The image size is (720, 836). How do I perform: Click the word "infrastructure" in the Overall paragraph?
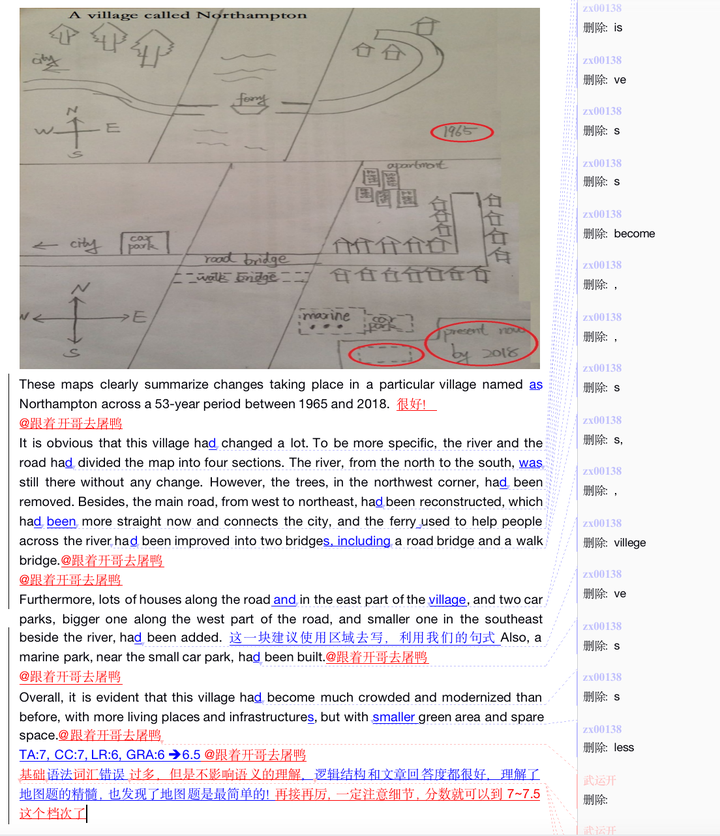pyautogui.click(x=268, y=717)
